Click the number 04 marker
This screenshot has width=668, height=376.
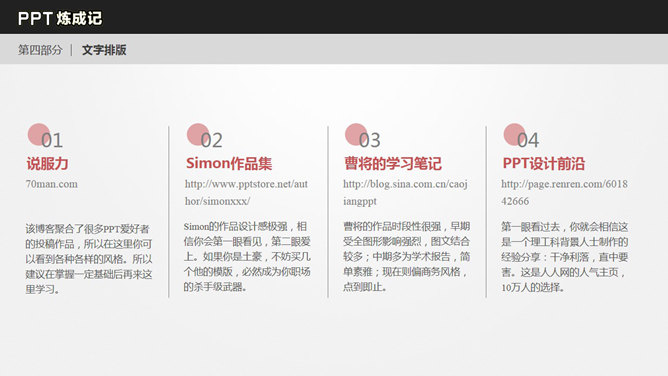click(x=521, y=137)
